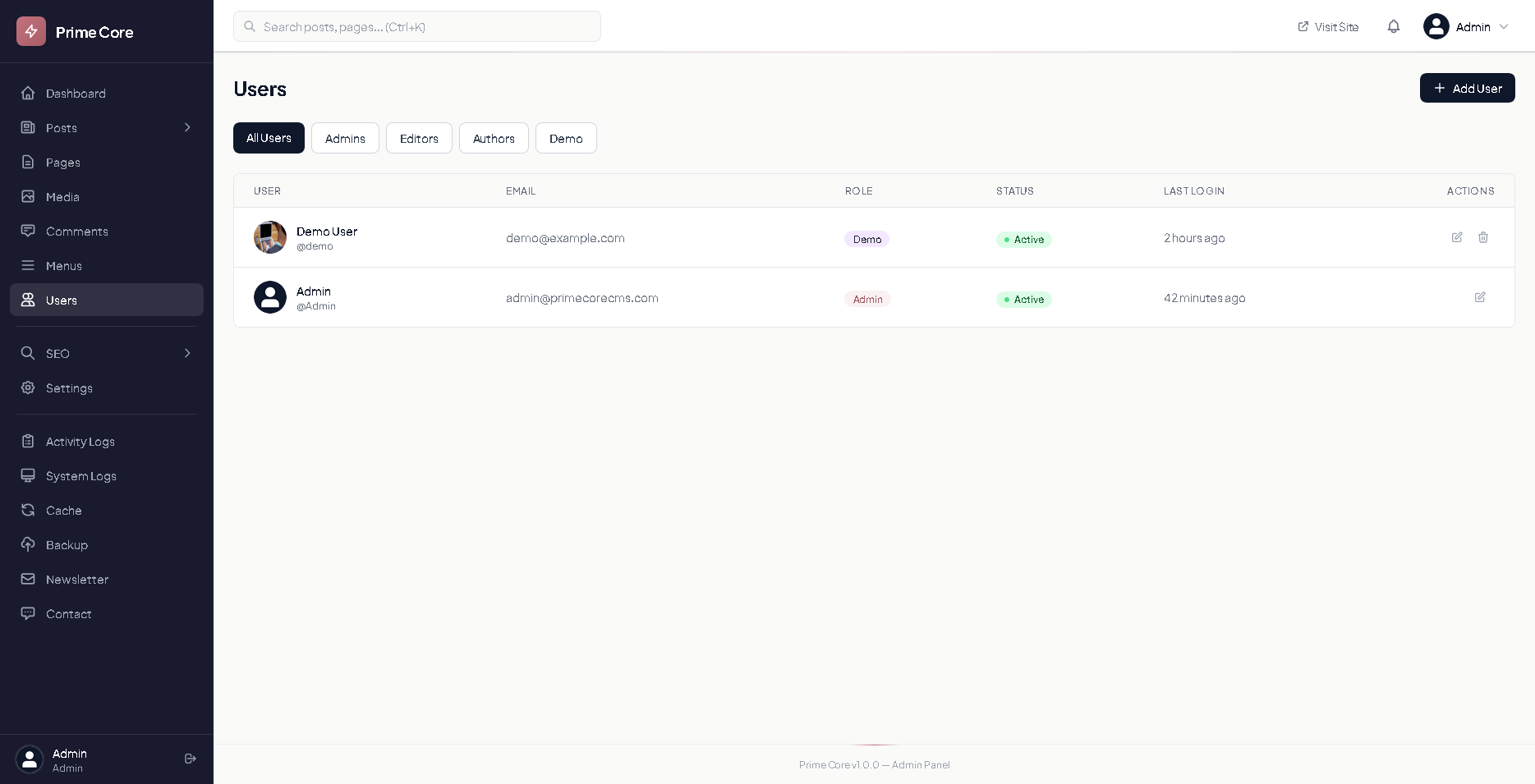
Task: Open the Media library from the sidebar
Action: click(62, 197)
